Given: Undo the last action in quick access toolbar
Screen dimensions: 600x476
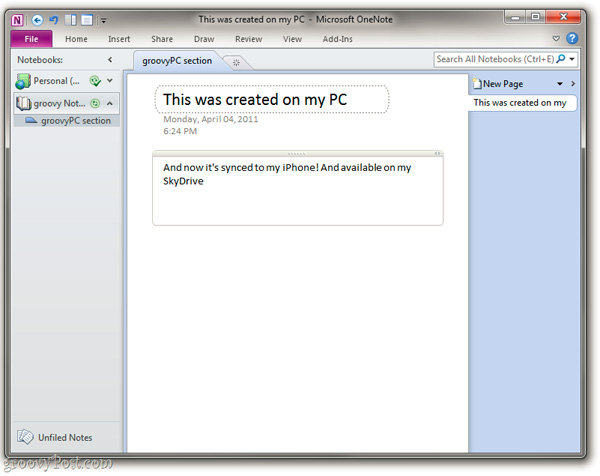Looking at the screenshot, I should click(54, 20).
